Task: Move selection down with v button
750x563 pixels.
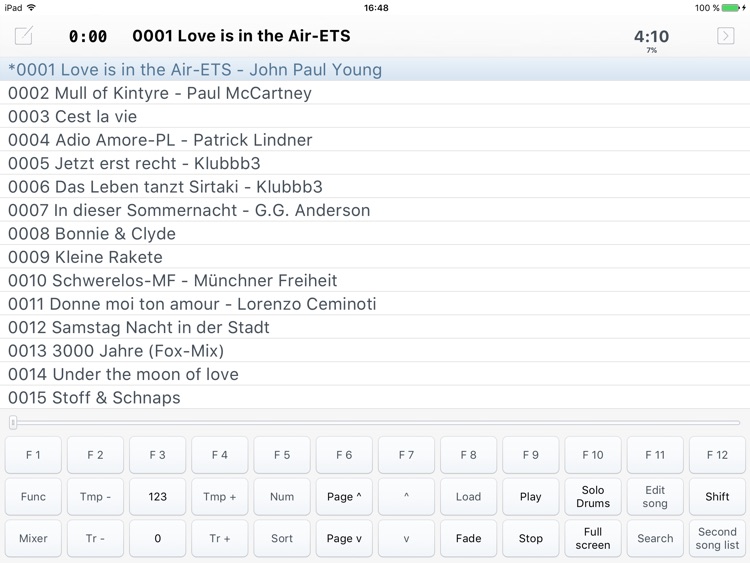Action: click(x=406, y=538)
